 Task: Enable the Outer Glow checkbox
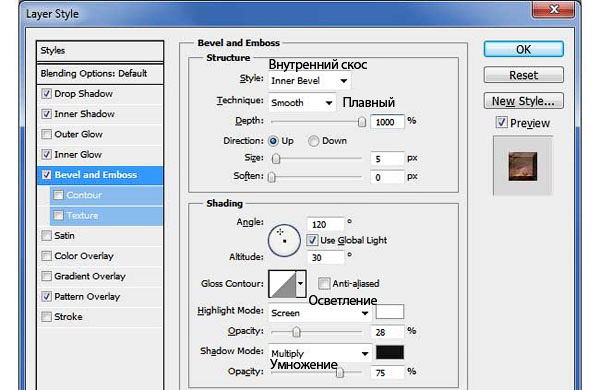click(46, 134)
